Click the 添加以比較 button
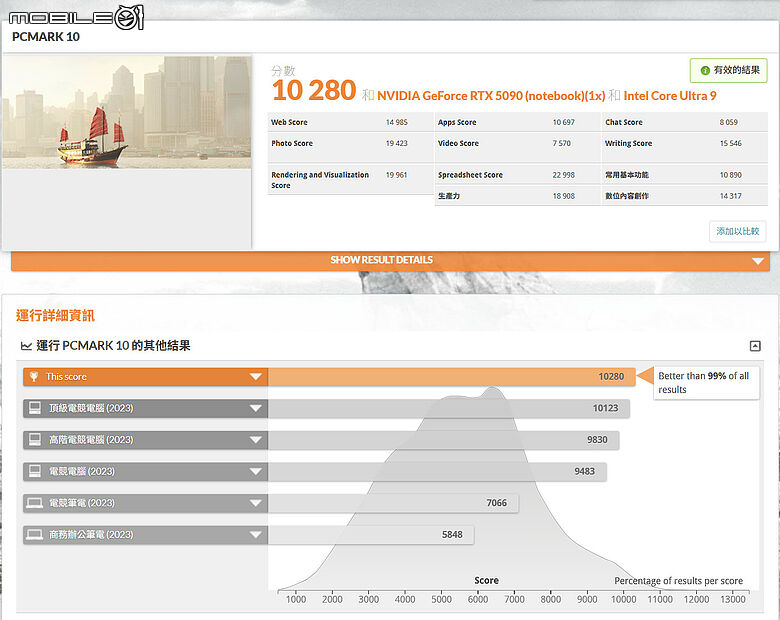The image size is (780, 620). coord(738,231)
